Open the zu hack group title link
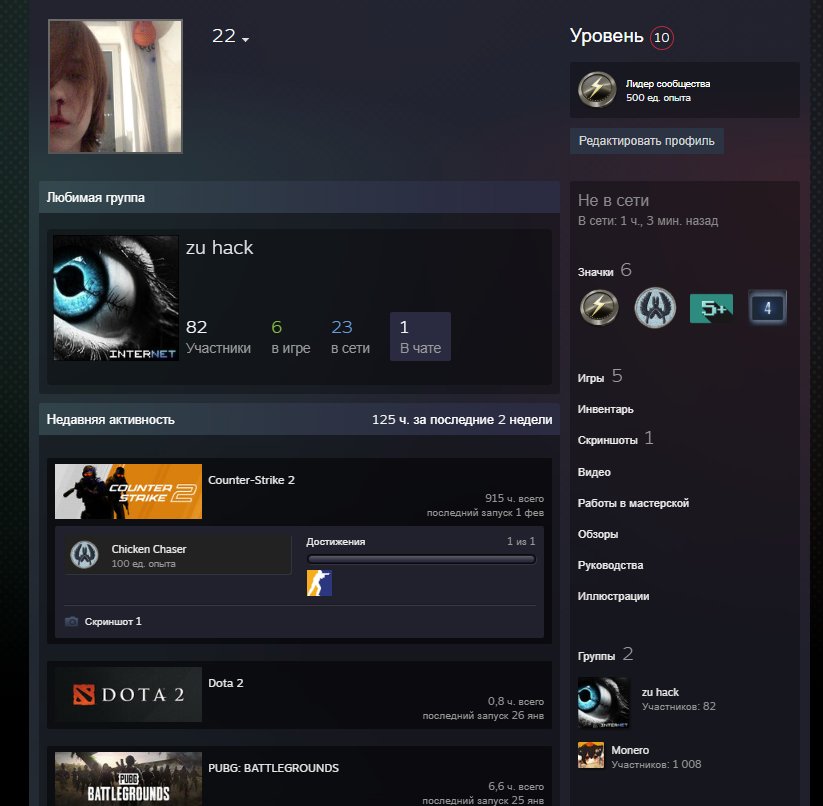This screenshot has height=806, width=823. coord(219,248)
